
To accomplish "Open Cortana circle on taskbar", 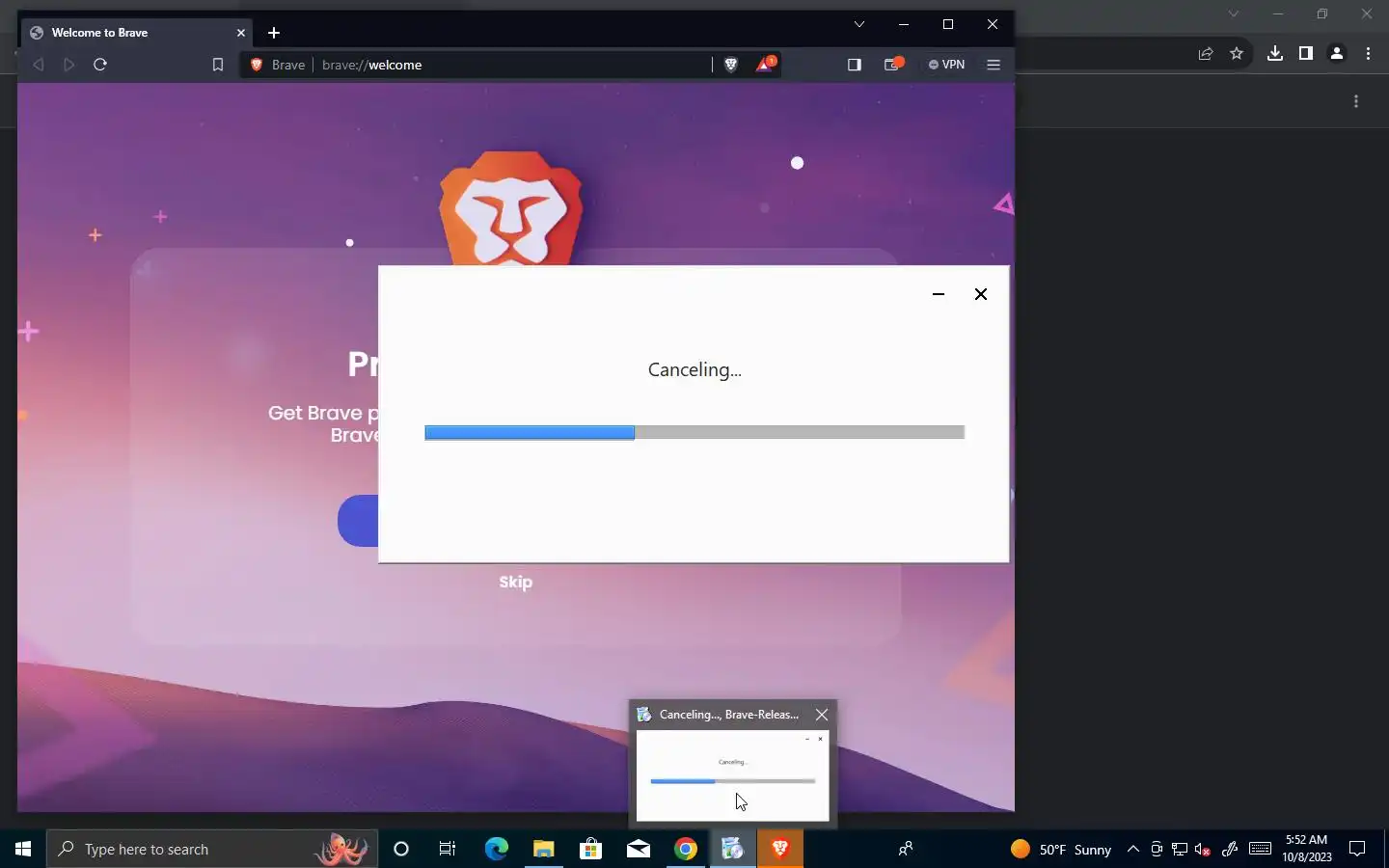I will (x=401, y=849).
